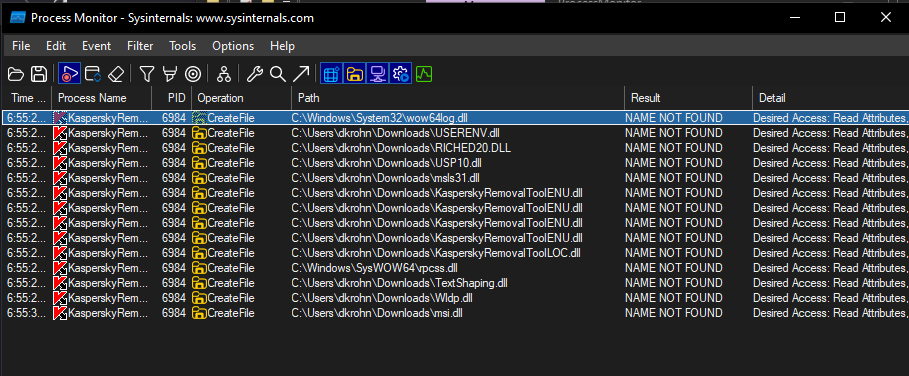Screen dimensions: 909x376
Task: Click the Kaspersky icon in the USERENV.dll row
Action: coord(60,133)
